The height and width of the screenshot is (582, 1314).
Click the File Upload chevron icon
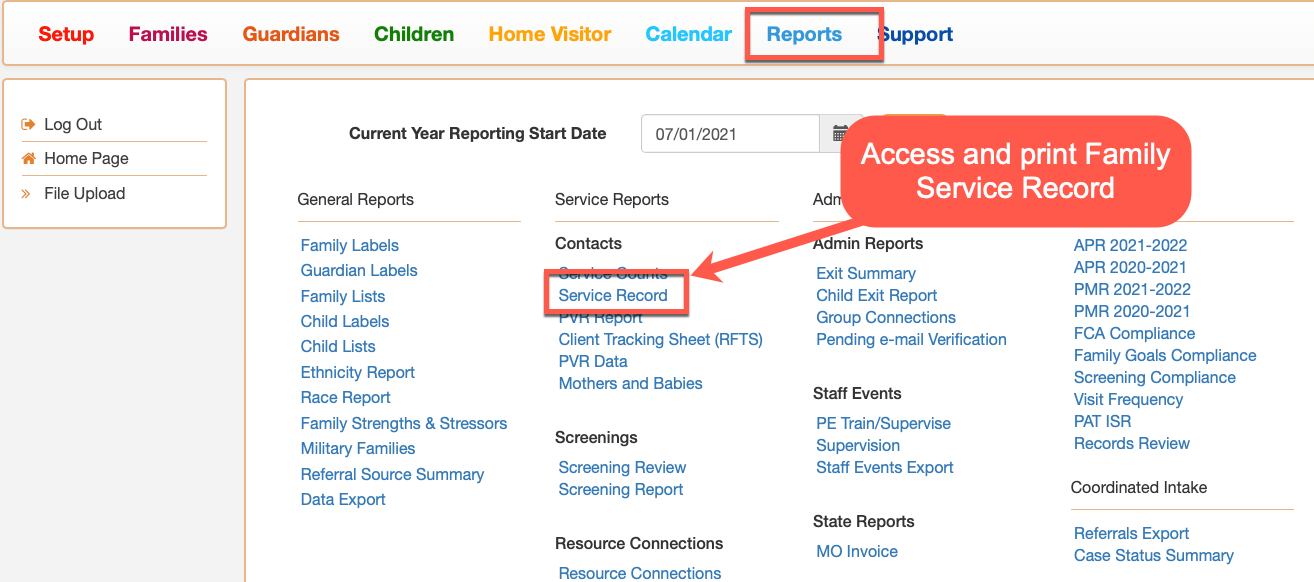pos(26,193)
